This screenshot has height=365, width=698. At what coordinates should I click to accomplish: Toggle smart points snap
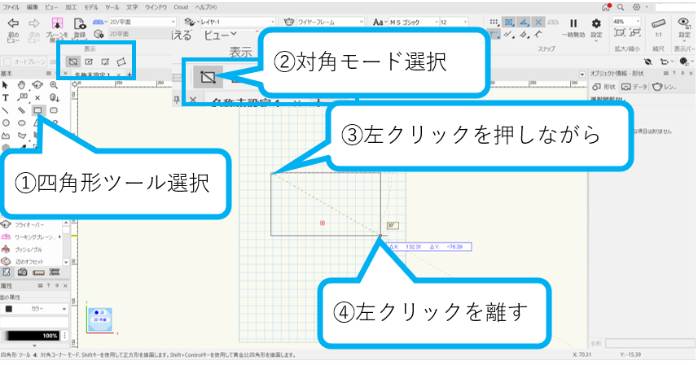tap(494, 34)
